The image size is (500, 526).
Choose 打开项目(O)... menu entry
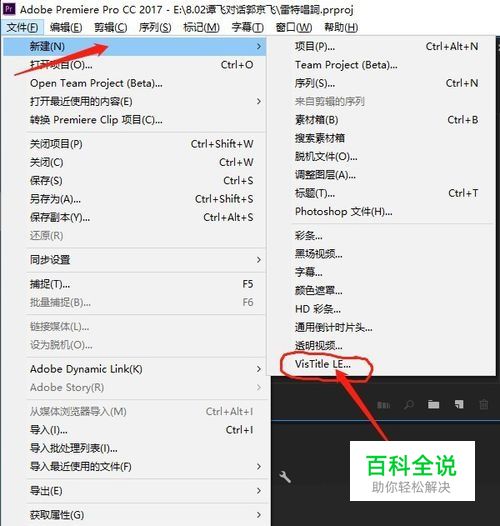[134, 64]
